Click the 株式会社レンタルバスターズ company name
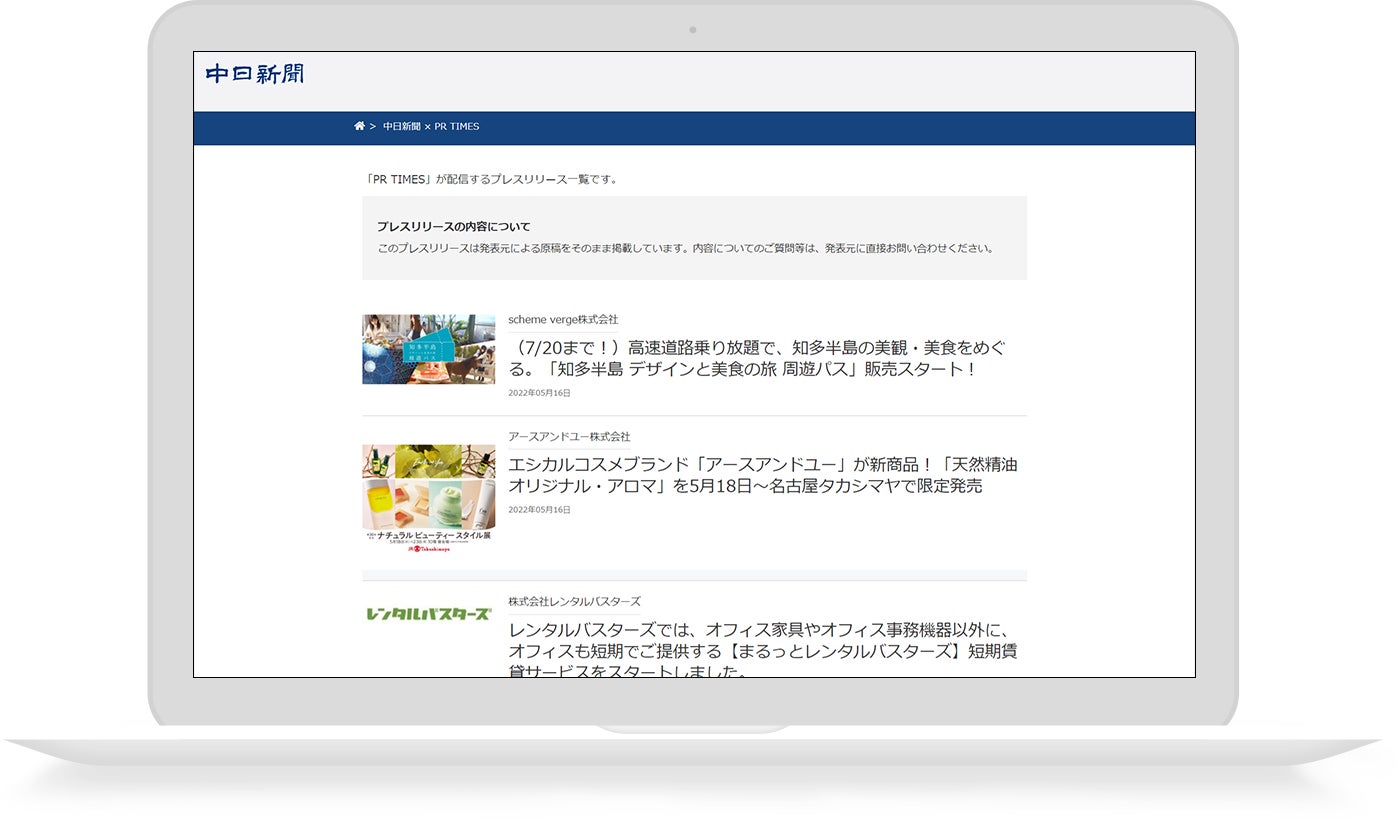Image resolution: width=1398 pixels, height=820 pixels. (574, 602)
